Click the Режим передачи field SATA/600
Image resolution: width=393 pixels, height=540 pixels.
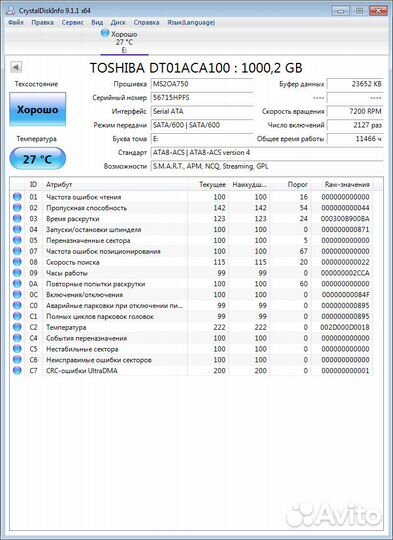202,125
